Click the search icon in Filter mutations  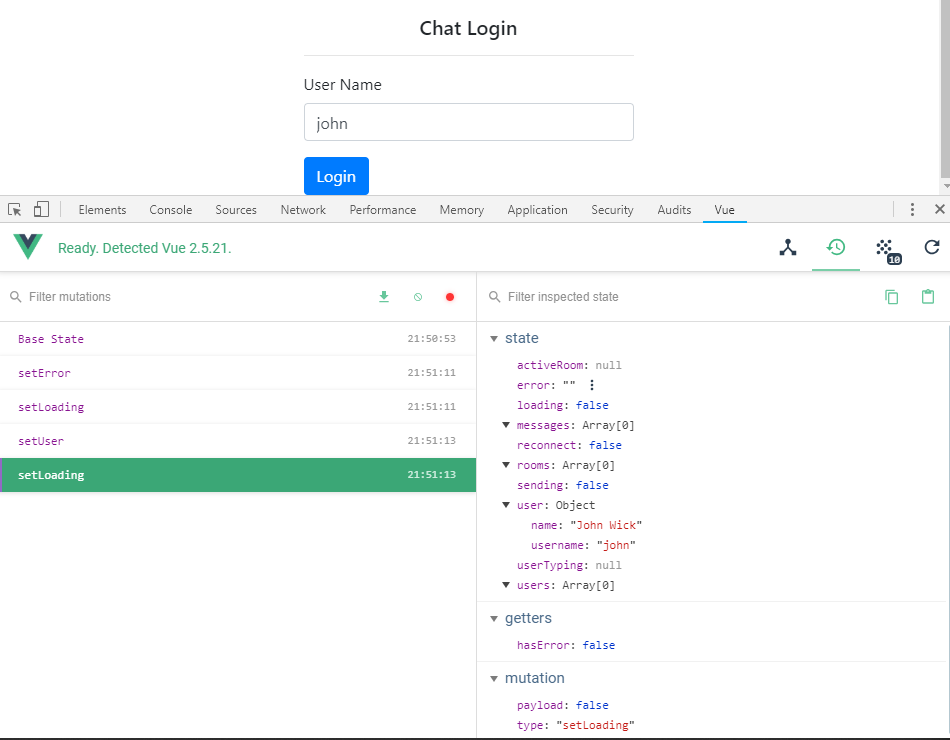(x=16, y=297)
